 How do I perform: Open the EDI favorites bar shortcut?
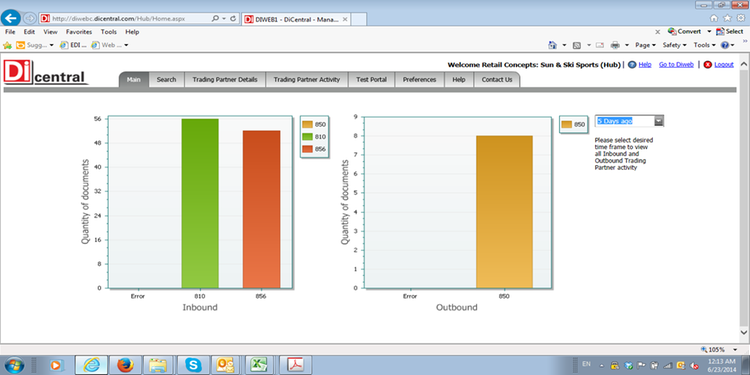tap(73, 45)
